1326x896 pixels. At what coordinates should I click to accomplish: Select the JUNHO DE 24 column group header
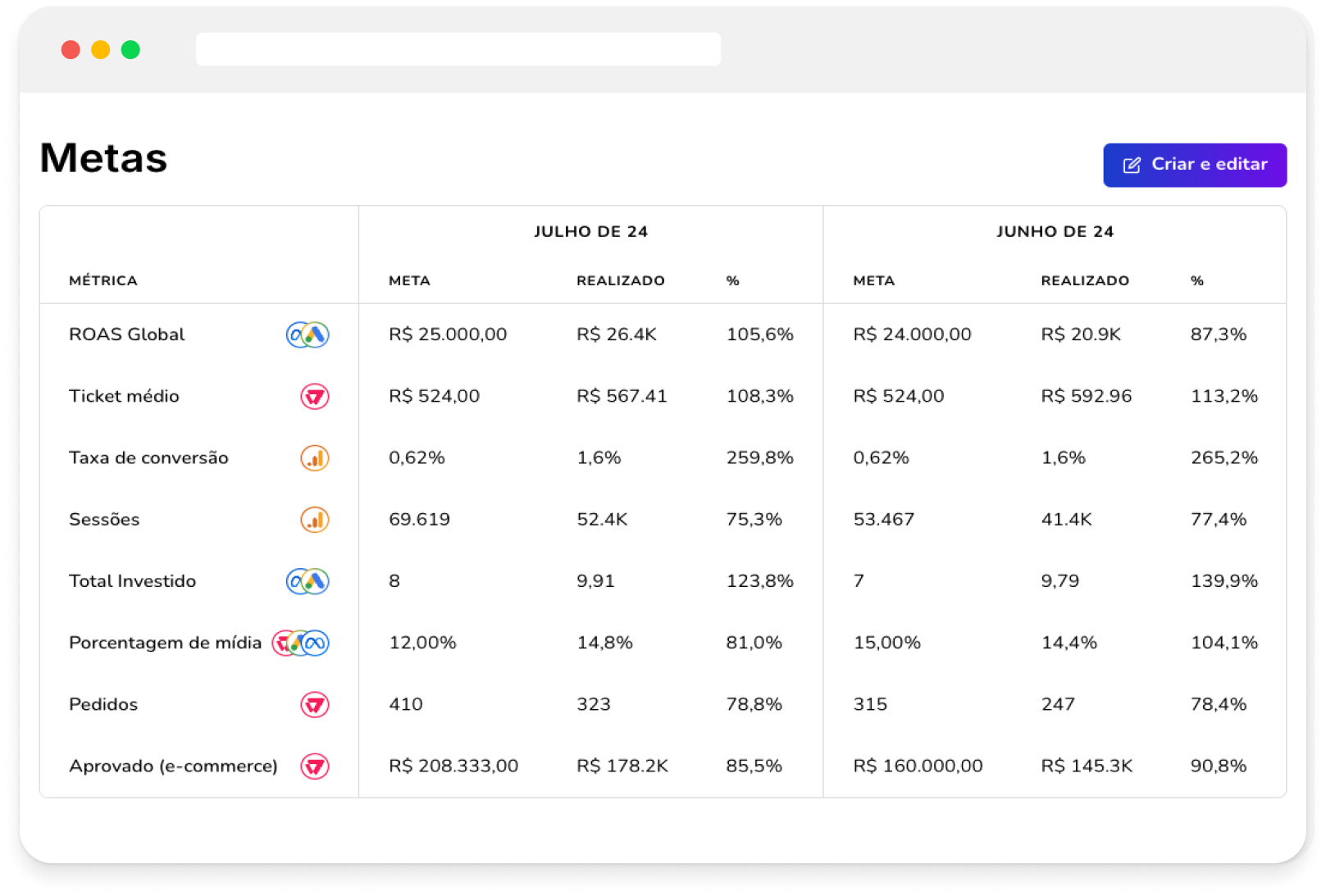click(x=1055, y=231)
